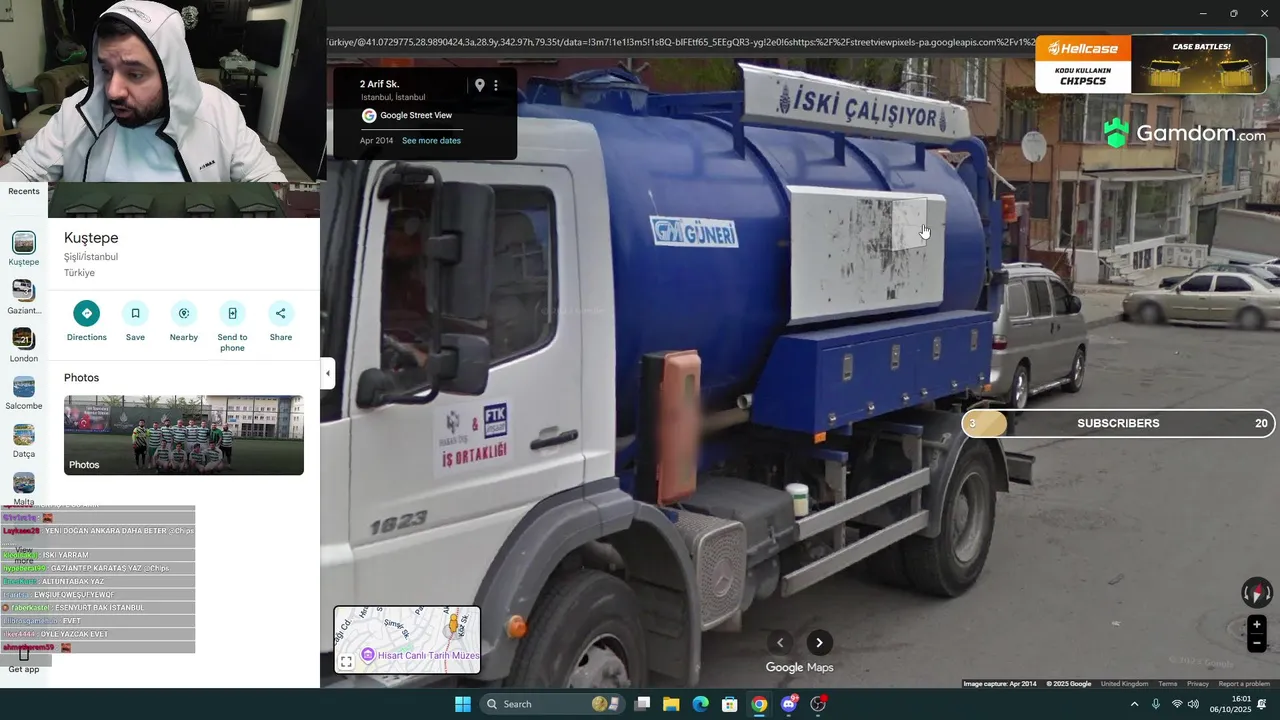Click the browser address bar URL
This screenshot has height=720, width=1280.
[680, 42]
